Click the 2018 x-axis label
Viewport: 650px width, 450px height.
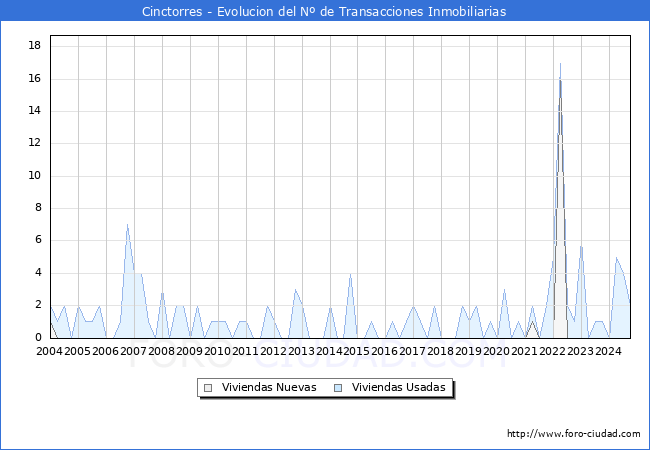tap(440, 351)
